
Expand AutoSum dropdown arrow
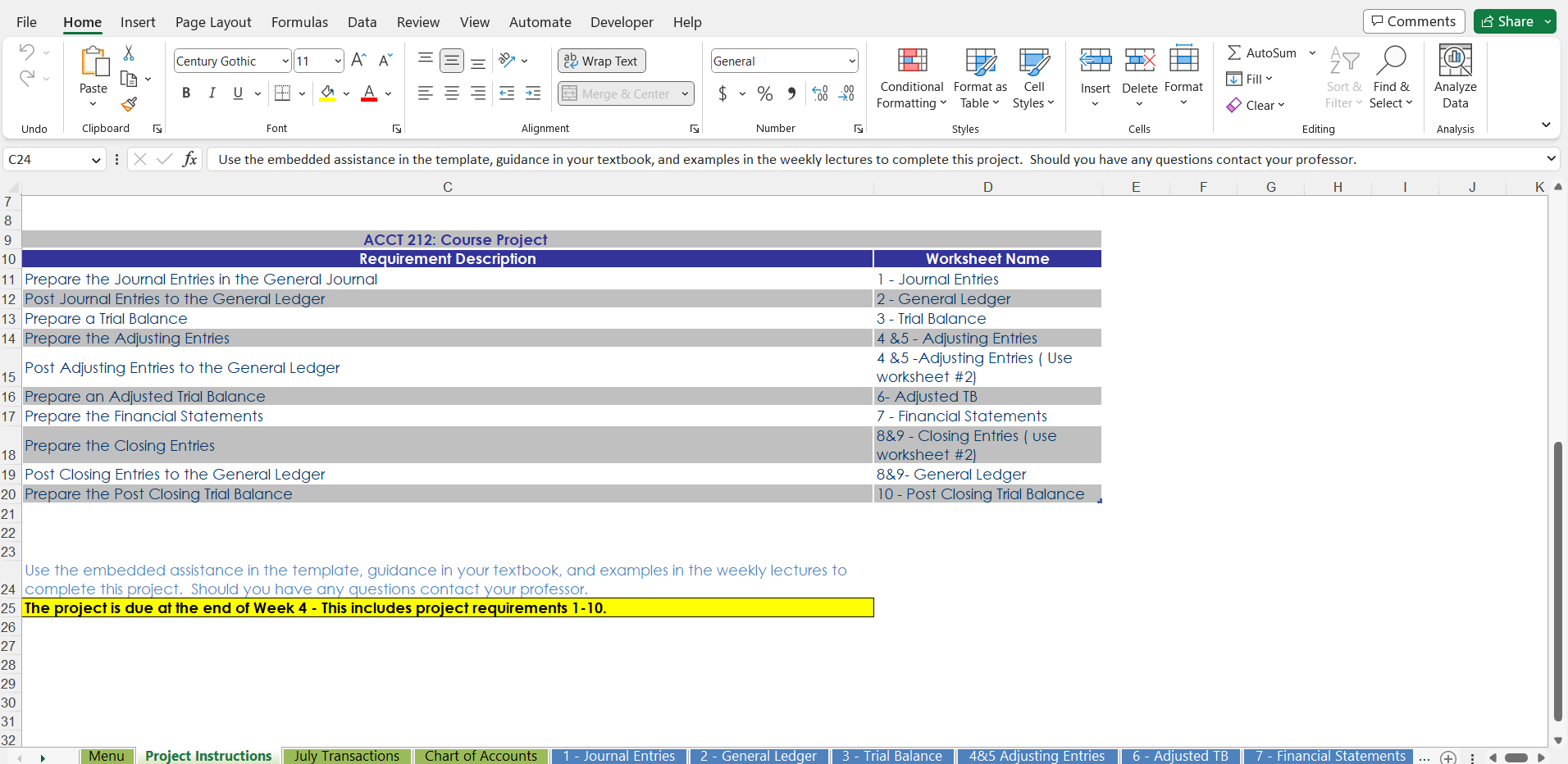point(1312,52)
